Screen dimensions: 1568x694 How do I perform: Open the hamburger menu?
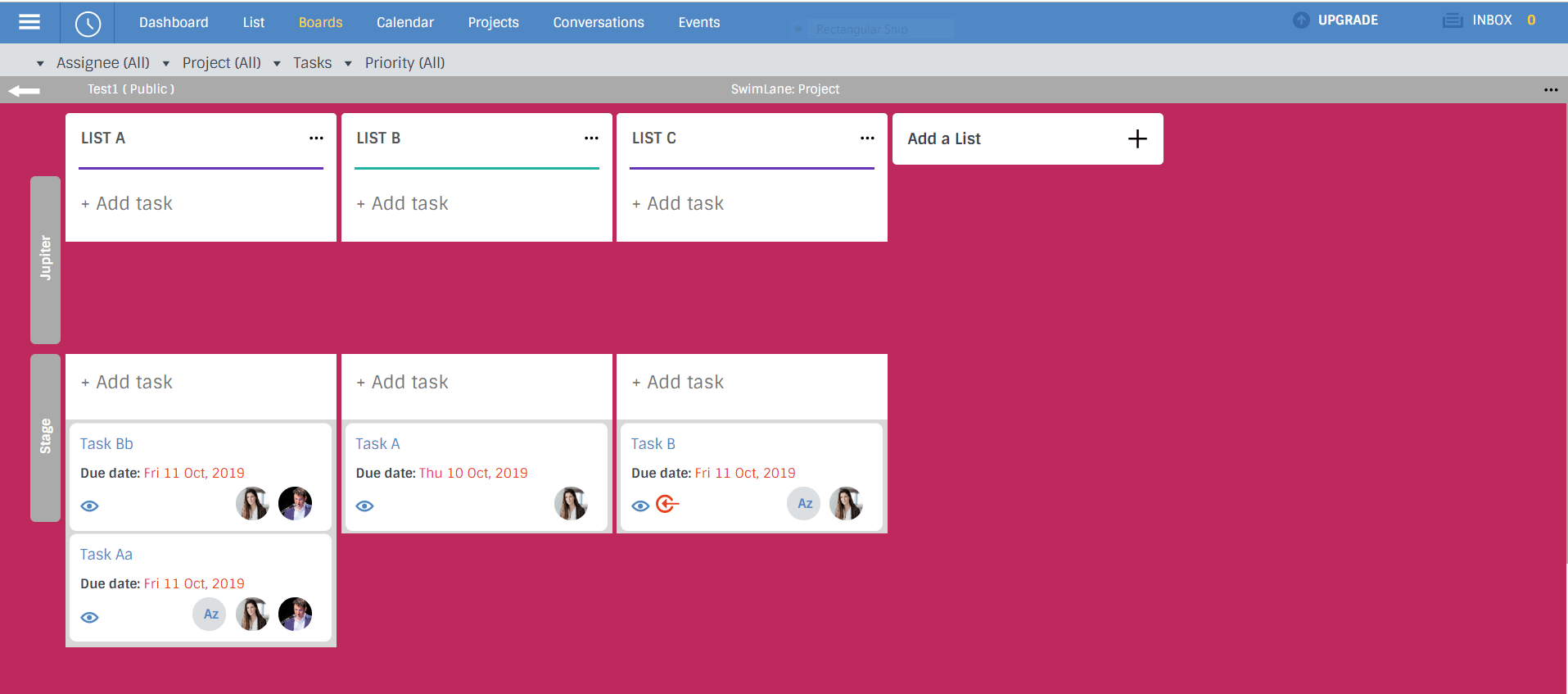tap(29, 22)
